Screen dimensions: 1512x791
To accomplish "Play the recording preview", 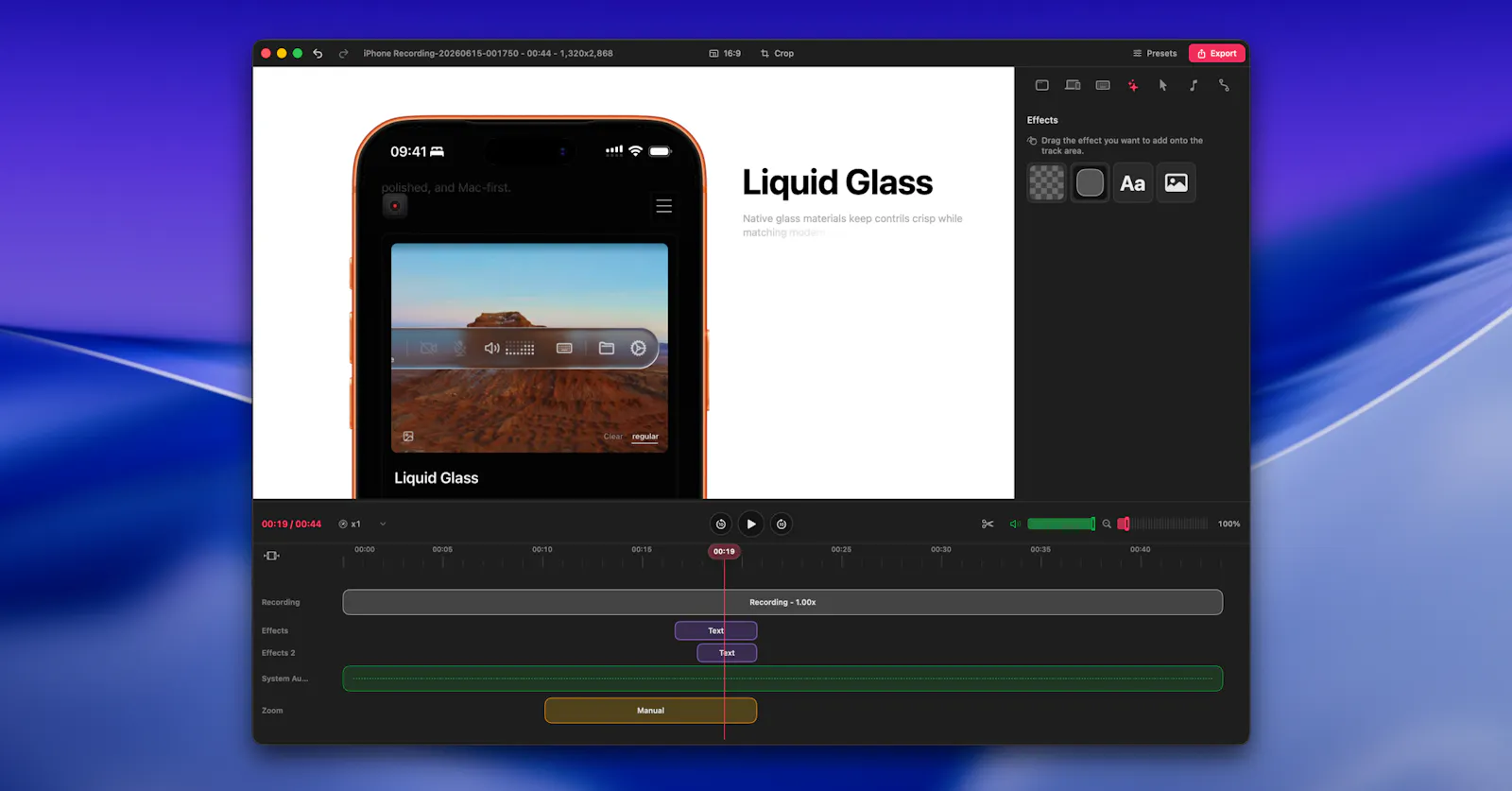I will tap(751, 524).
